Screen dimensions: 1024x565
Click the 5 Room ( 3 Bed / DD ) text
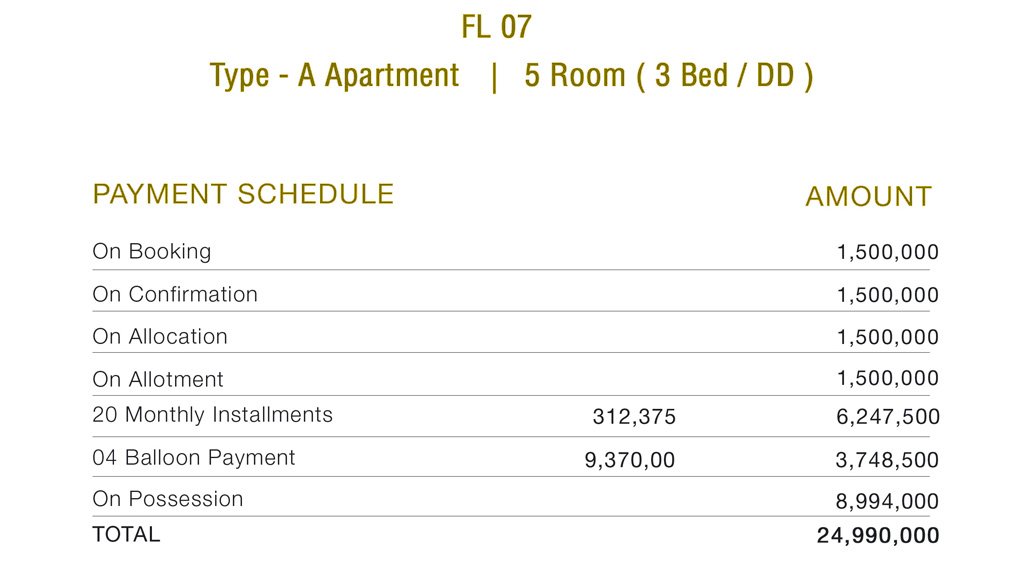(669, 76)
